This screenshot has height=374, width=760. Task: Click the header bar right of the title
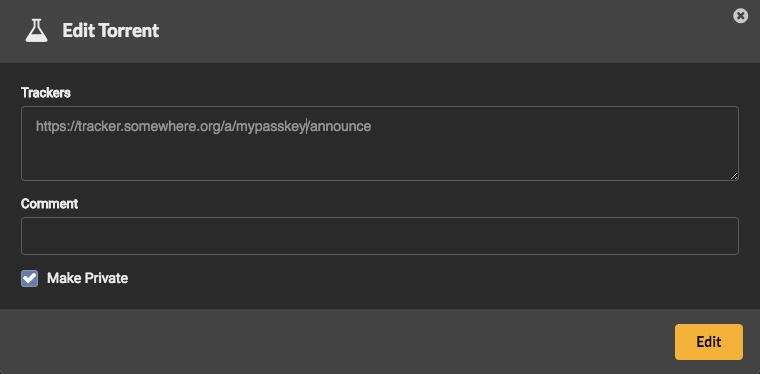(436, 31)
